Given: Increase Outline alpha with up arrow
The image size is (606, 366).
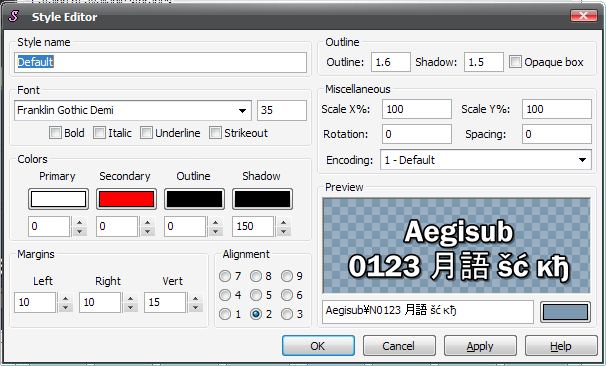Looking at the screenshot, I should 215,222.
